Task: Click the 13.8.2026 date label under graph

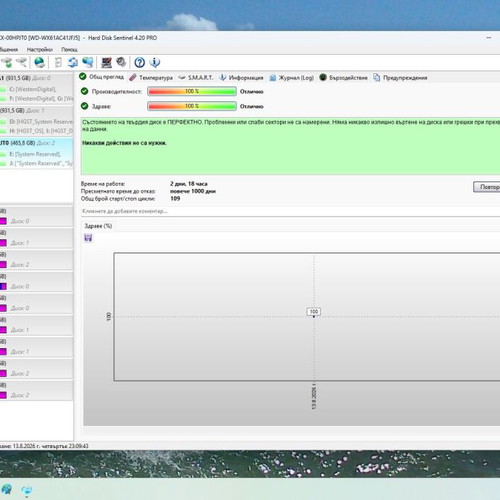Action: tap(314, 398)
